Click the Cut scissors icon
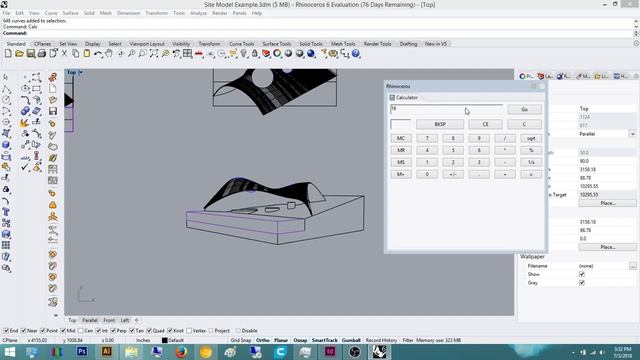640x360 pixels. tap(64, 53)
